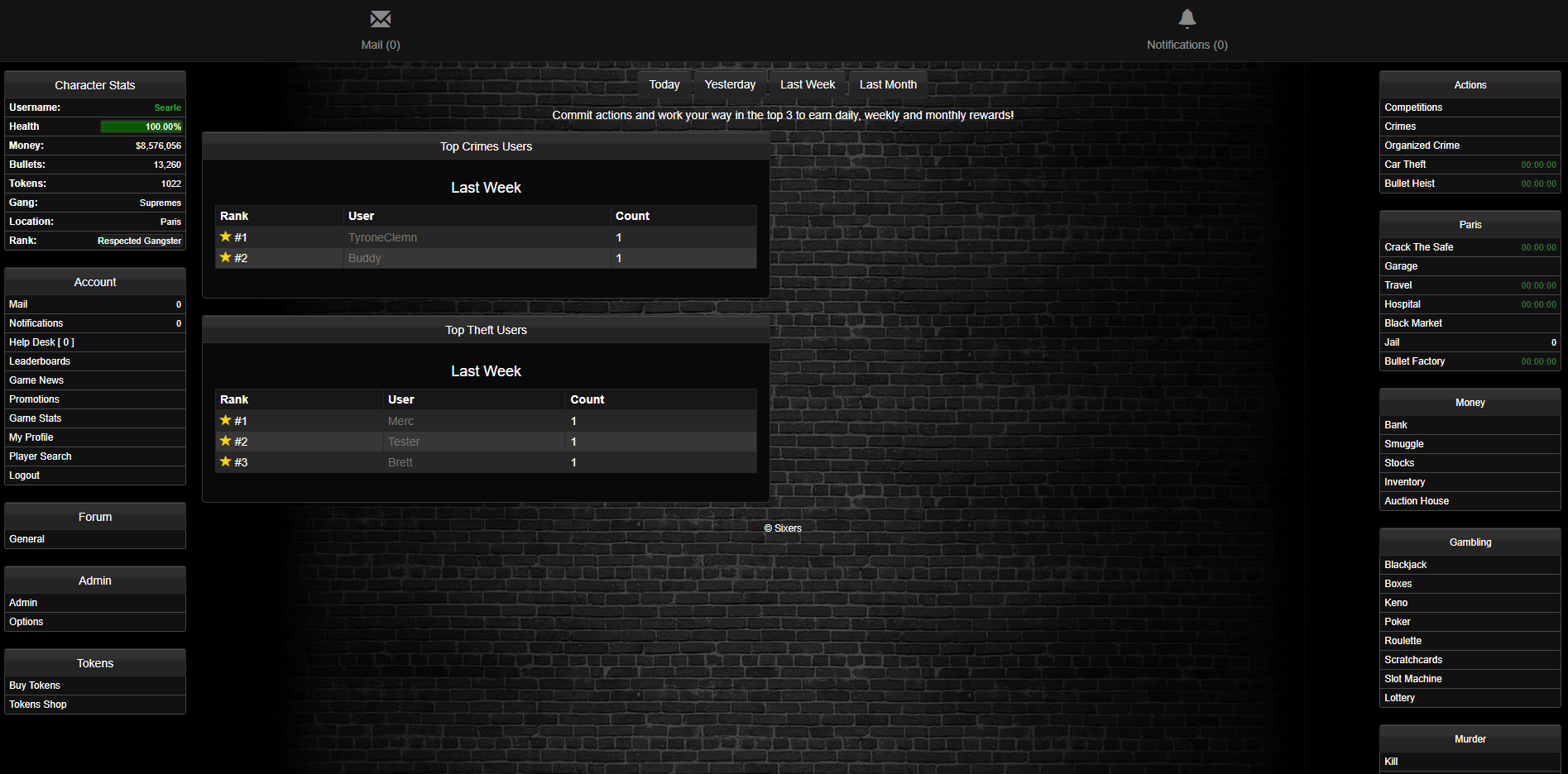Image resolution: width=1568 pixels, height=774 pixels.
Task: Go to Player Search
Action: click(41, 456)
